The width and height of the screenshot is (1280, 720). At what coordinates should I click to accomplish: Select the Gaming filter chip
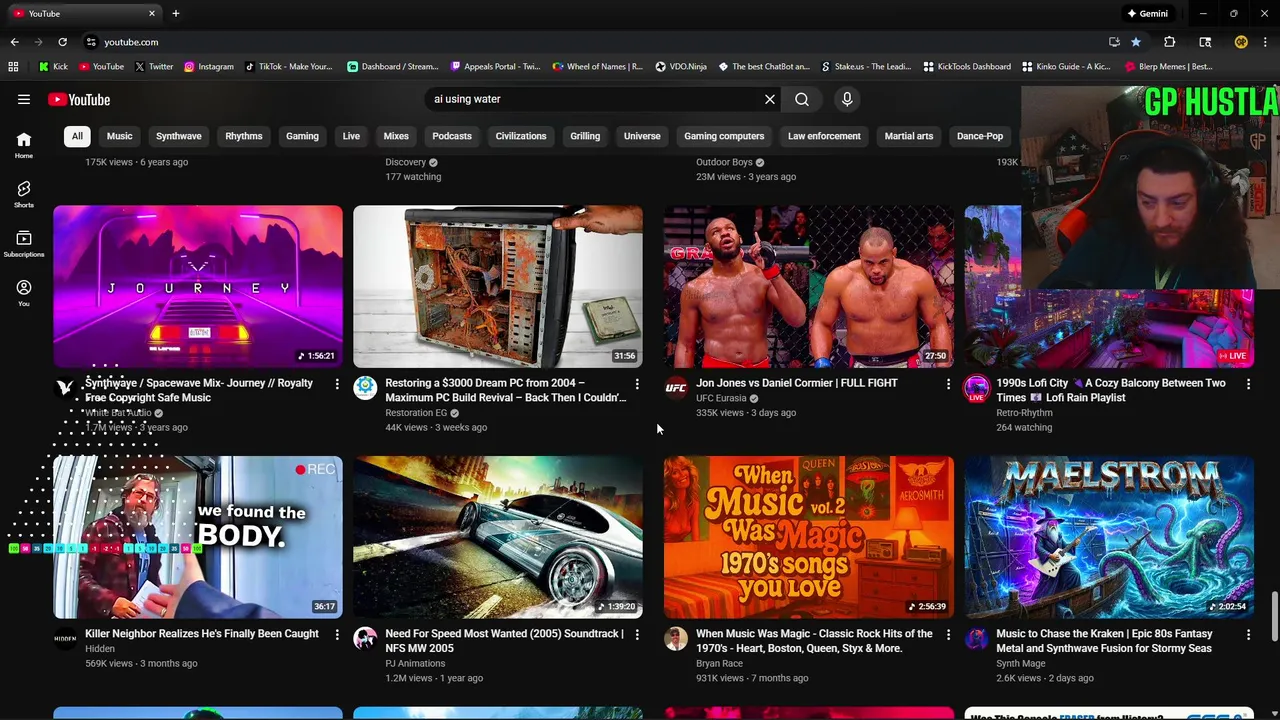click(x=302, y=136)
